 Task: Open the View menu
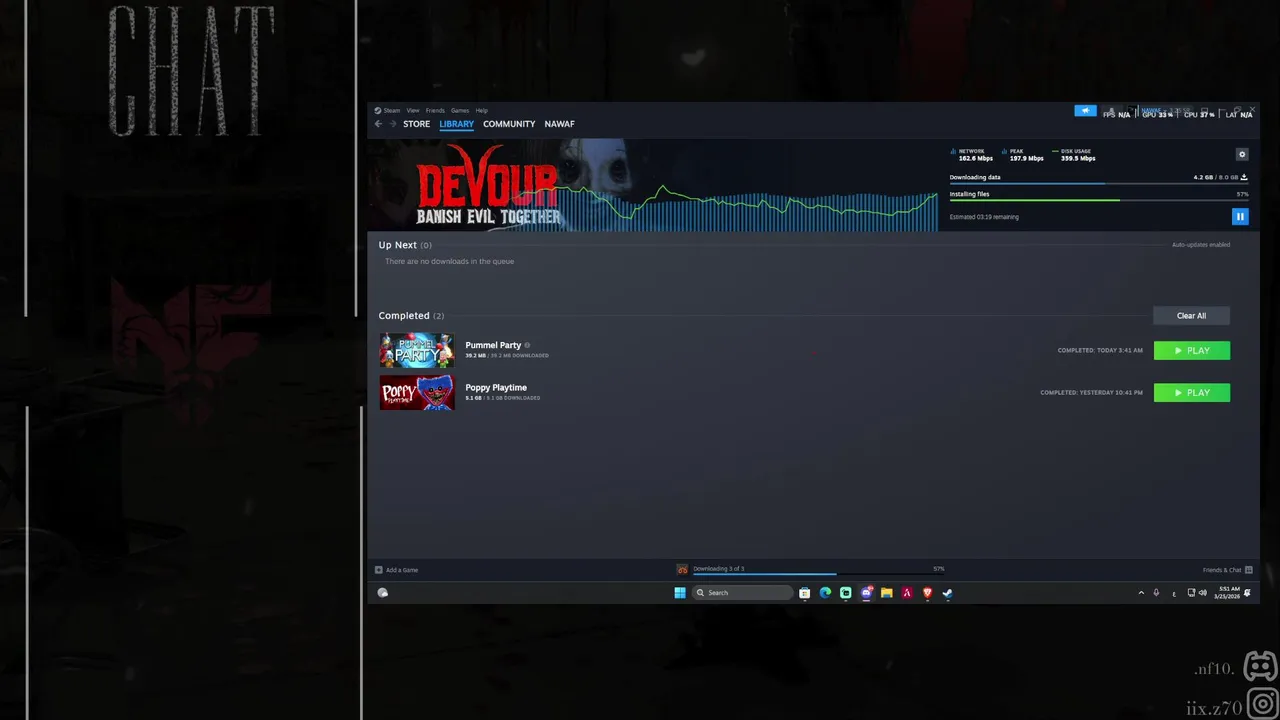tap(412, 110)
